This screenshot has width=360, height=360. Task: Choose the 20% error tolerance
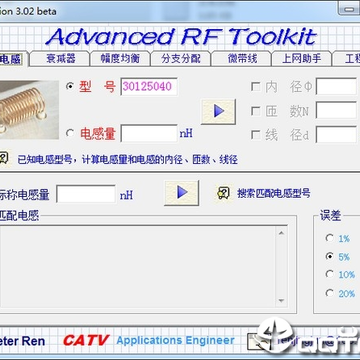point(329,293)
